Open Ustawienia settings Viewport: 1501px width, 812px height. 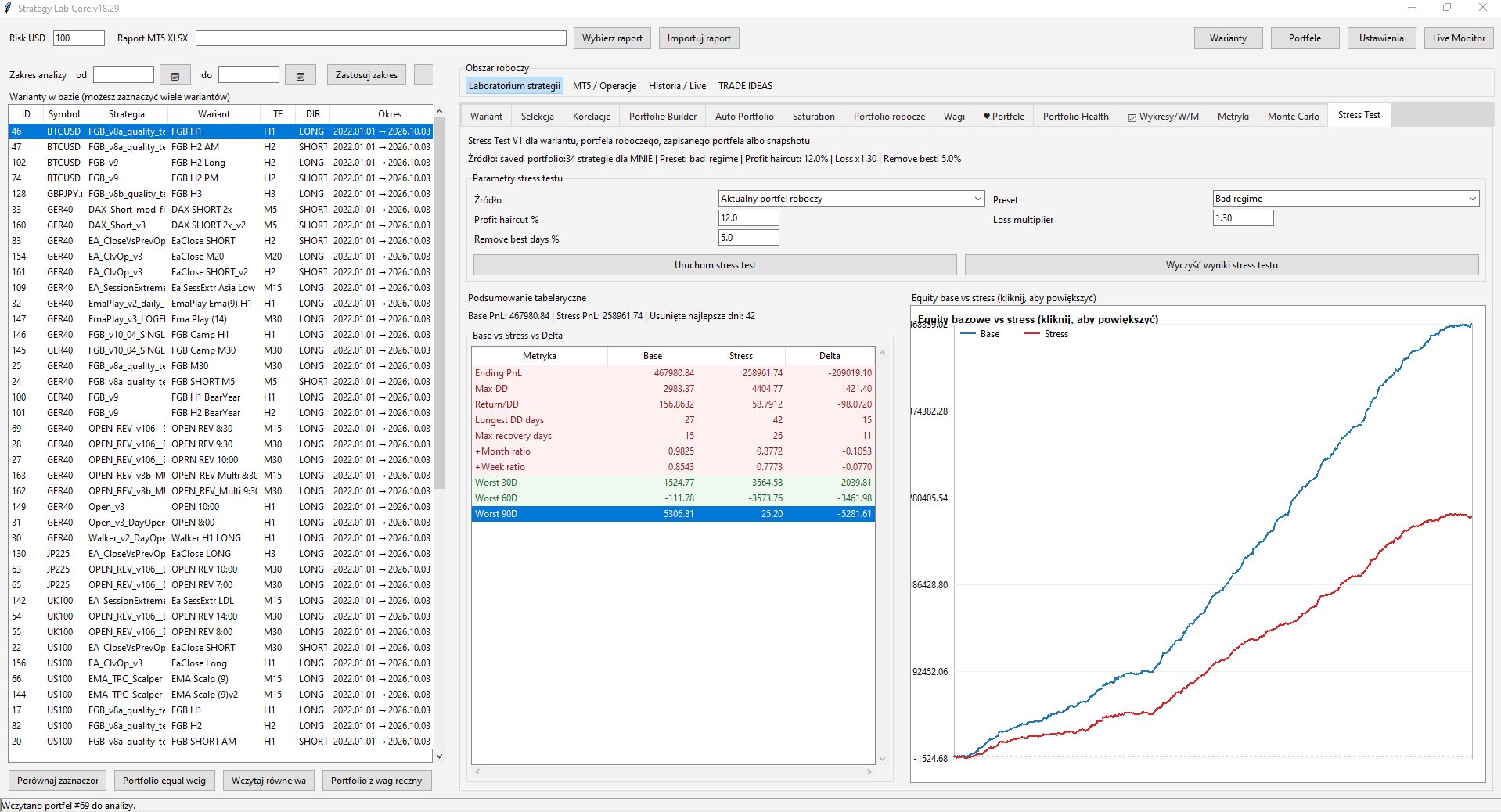point(1381,38)
